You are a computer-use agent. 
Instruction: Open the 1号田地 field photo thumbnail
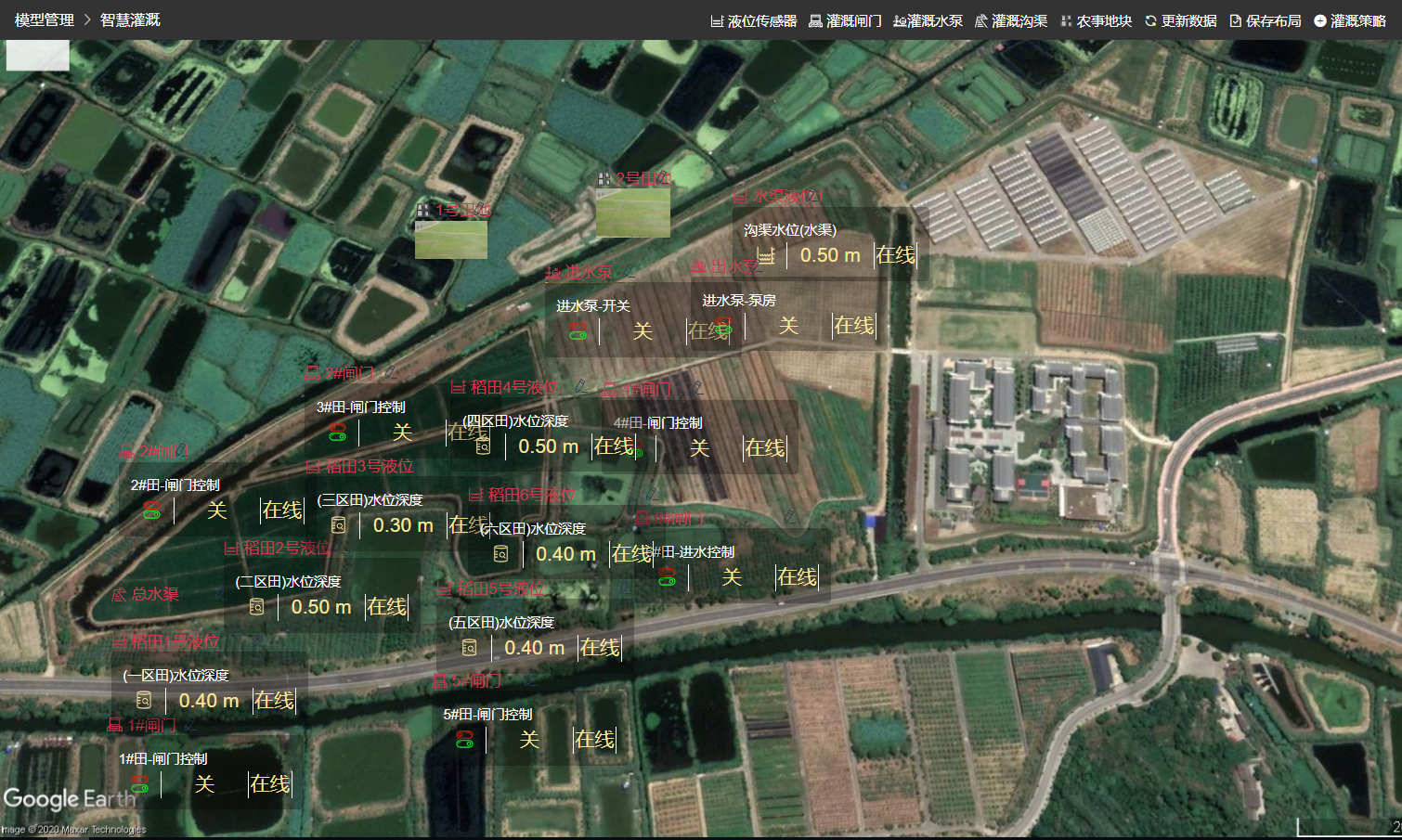coord(451,239)
